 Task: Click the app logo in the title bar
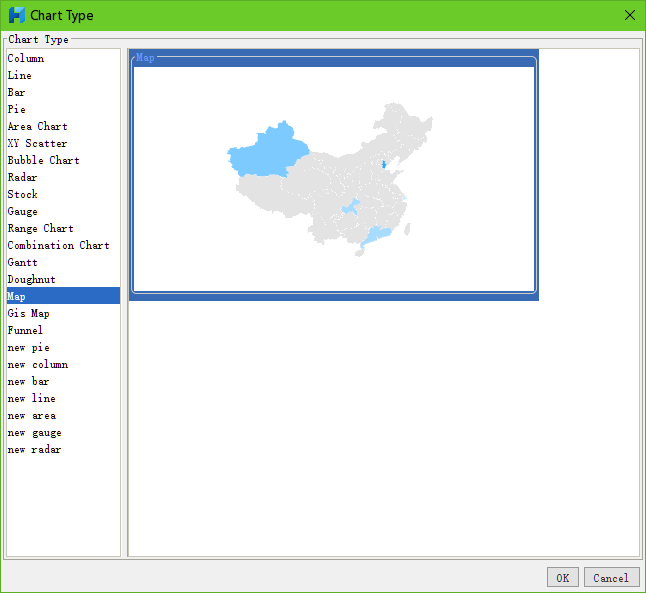pyautogui.click(x=16, y=15)
